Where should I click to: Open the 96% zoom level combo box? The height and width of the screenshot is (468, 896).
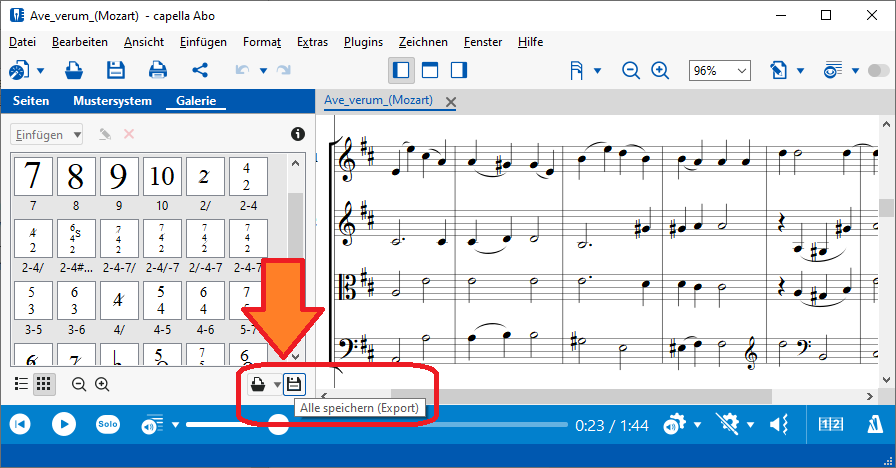point(719,71)
